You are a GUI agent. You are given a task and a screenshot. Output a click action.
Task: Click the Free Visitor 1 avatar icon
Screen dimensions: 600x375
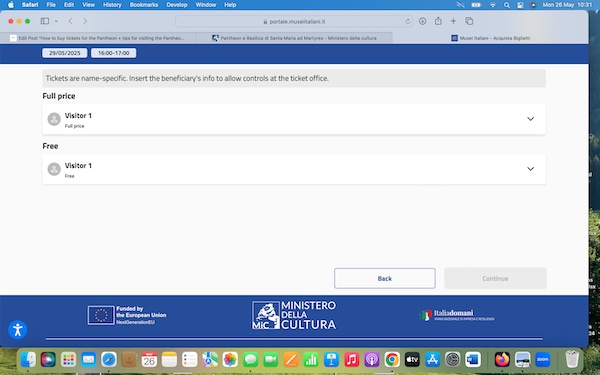click(x=54, y=169)
